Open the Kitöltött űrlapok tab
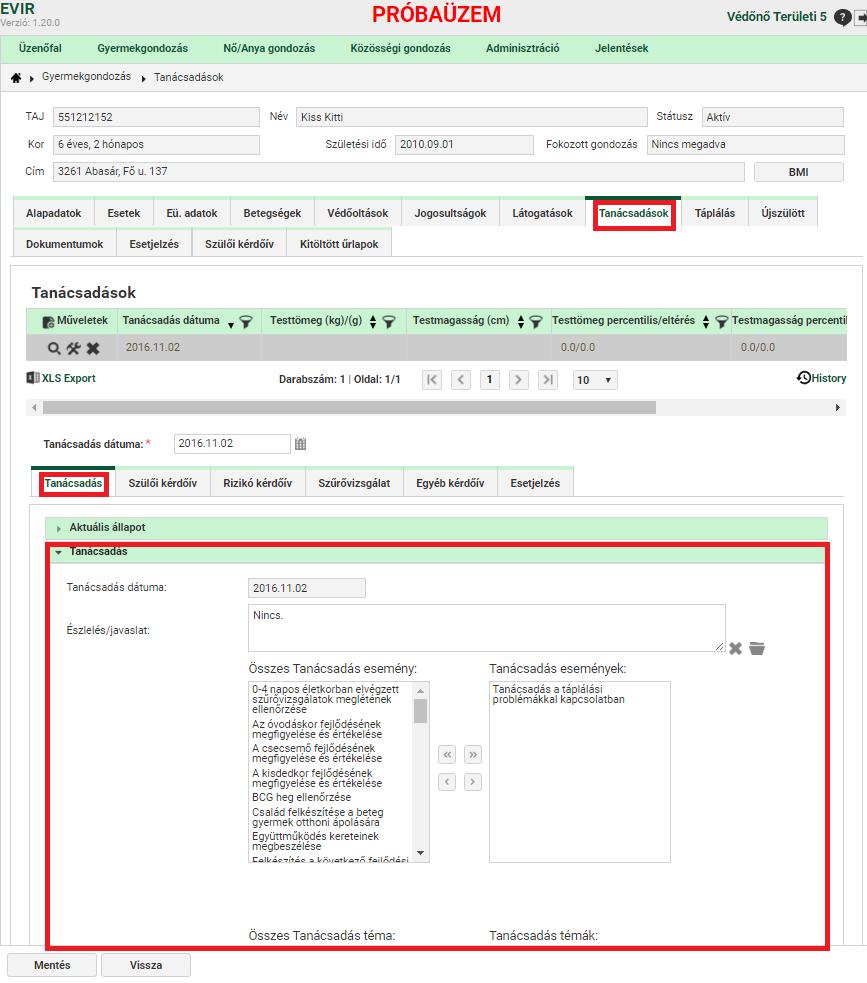The width and height of the screenshot is (867, 983). [x=339, y=244]
